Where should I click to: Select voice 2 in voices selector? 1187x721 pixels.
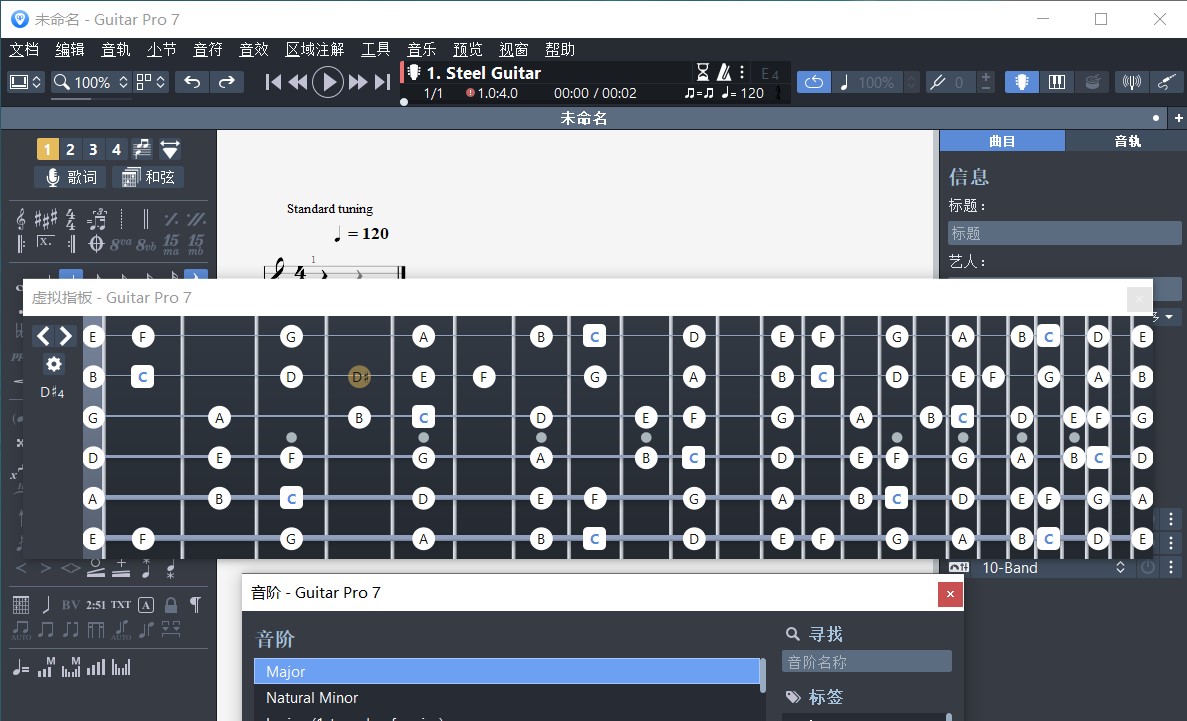(x=70, y=149)
